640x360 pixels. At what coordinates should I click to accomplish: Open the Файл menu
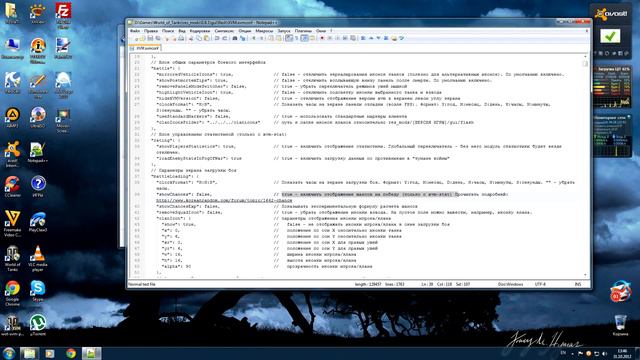(134, 31)
